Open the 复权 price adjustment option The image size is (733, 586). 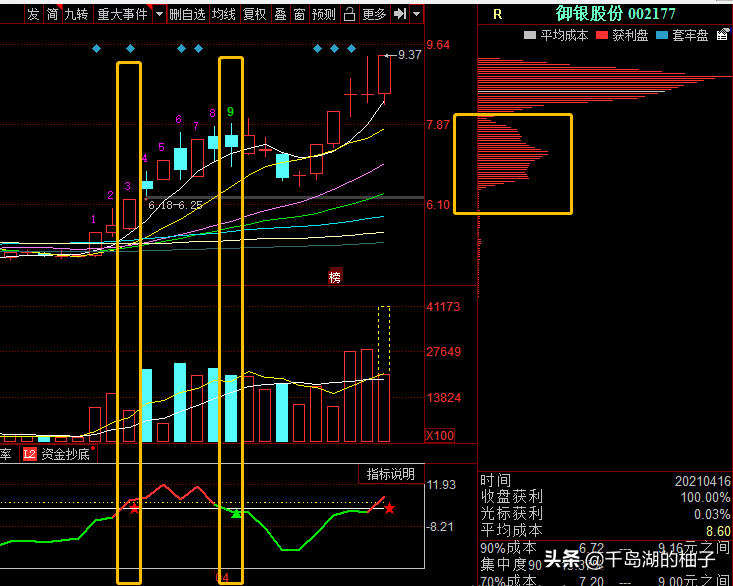click(x=255, y=14)
